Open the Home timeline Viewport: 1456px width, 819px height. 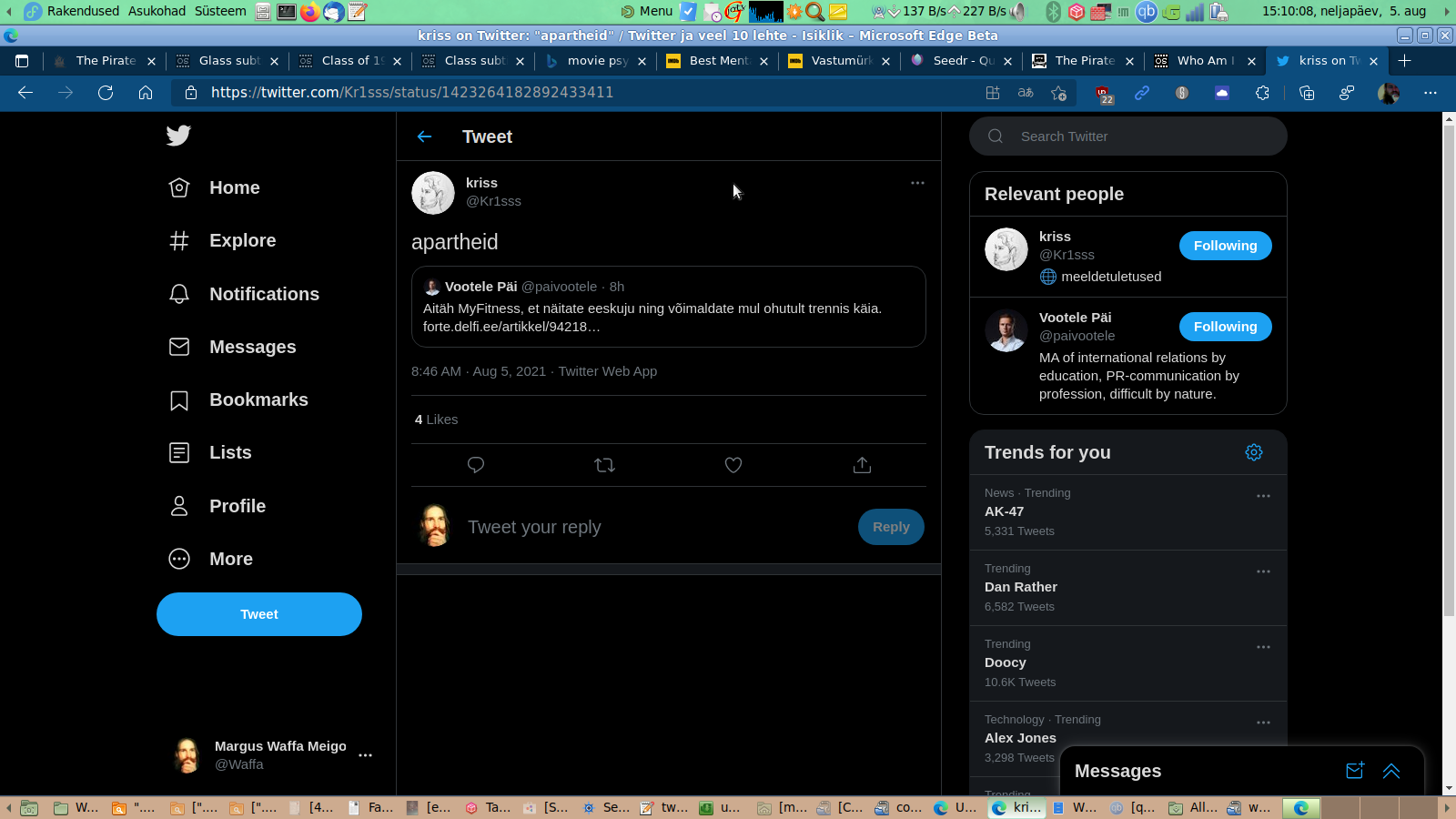tap(215, 187)
